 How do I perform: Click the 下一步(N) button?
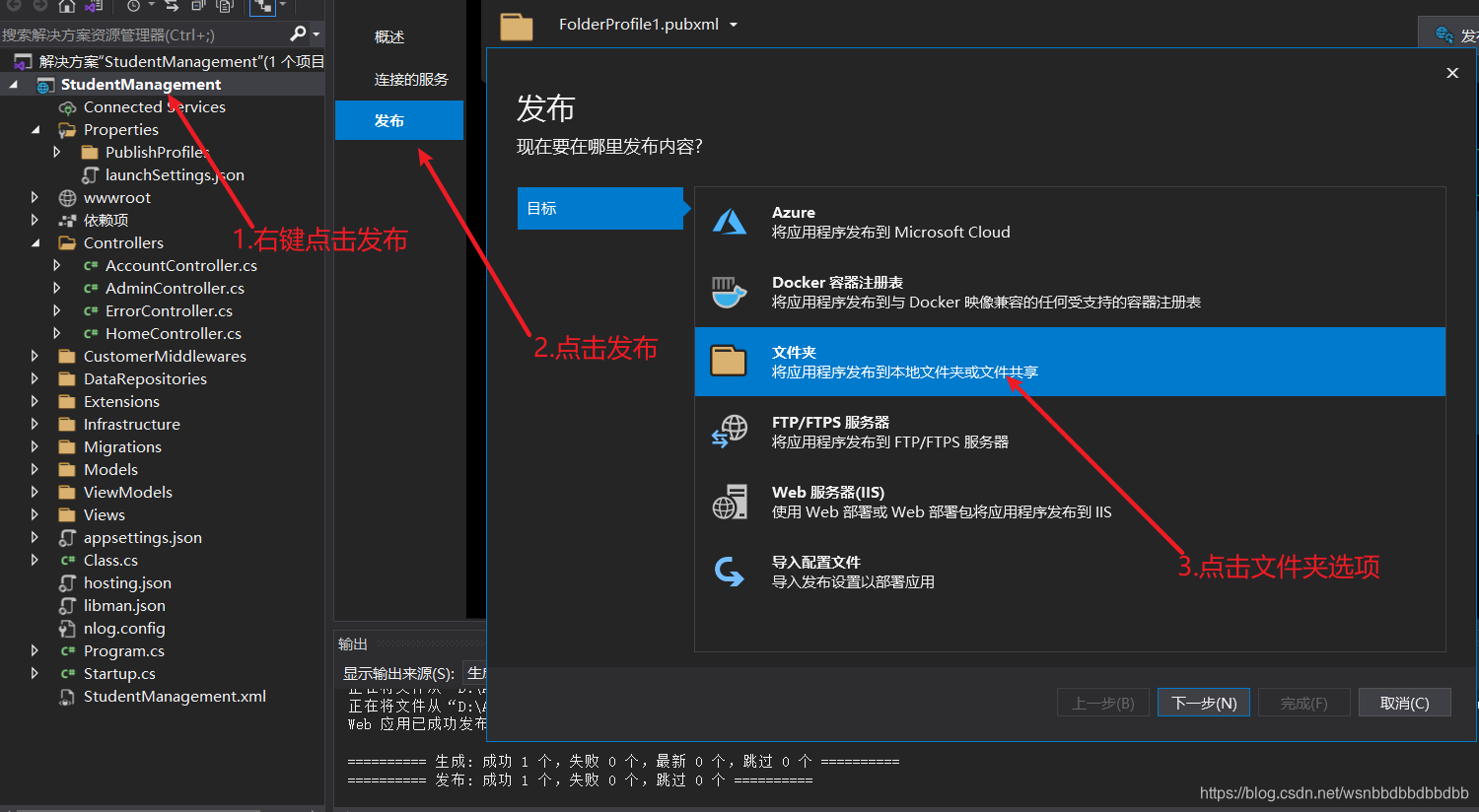[x=1203, y=702]
